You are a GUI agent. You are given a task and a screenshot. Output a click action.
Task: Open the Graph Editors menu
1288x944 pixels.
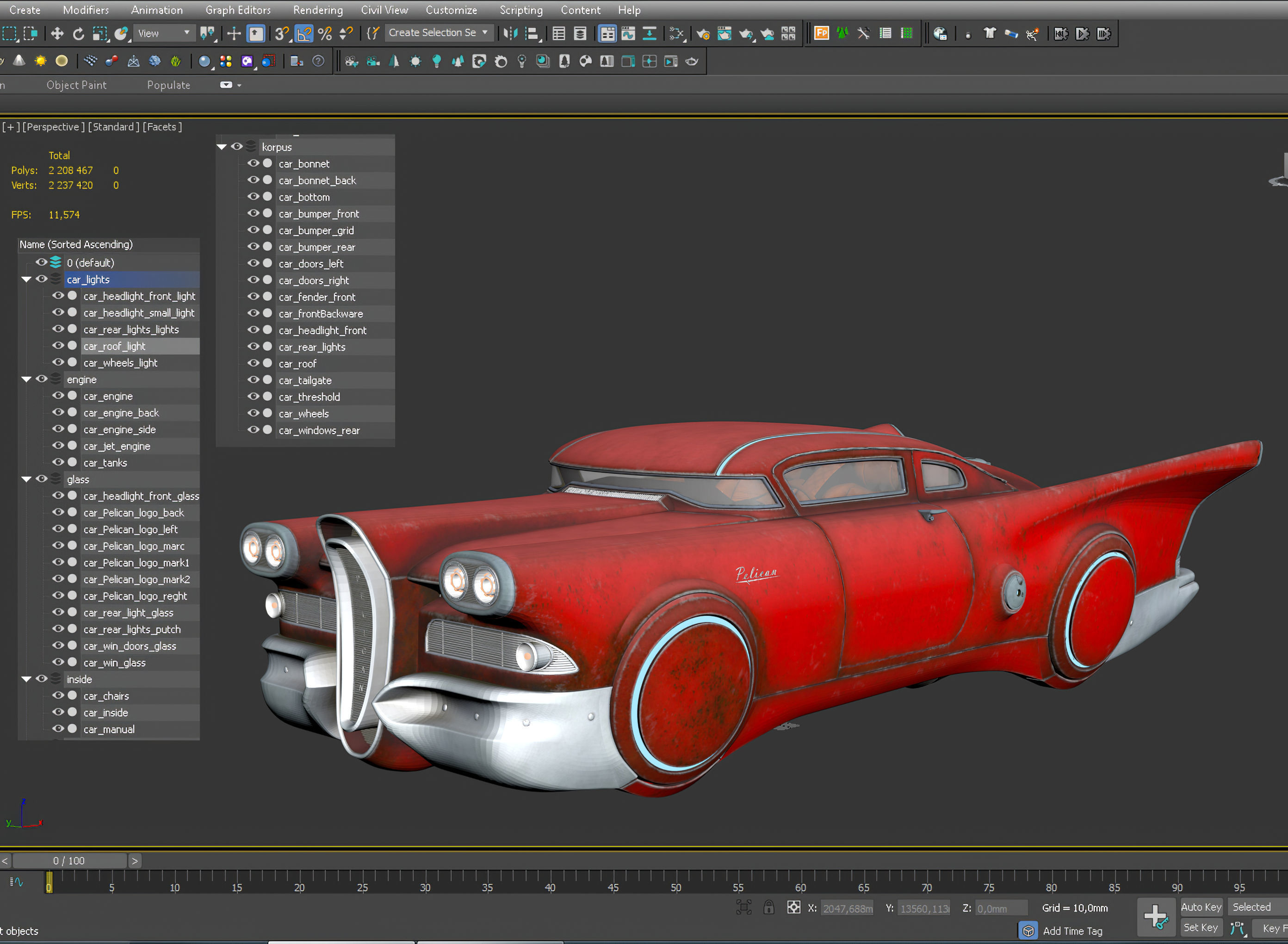tap(238, 10)
